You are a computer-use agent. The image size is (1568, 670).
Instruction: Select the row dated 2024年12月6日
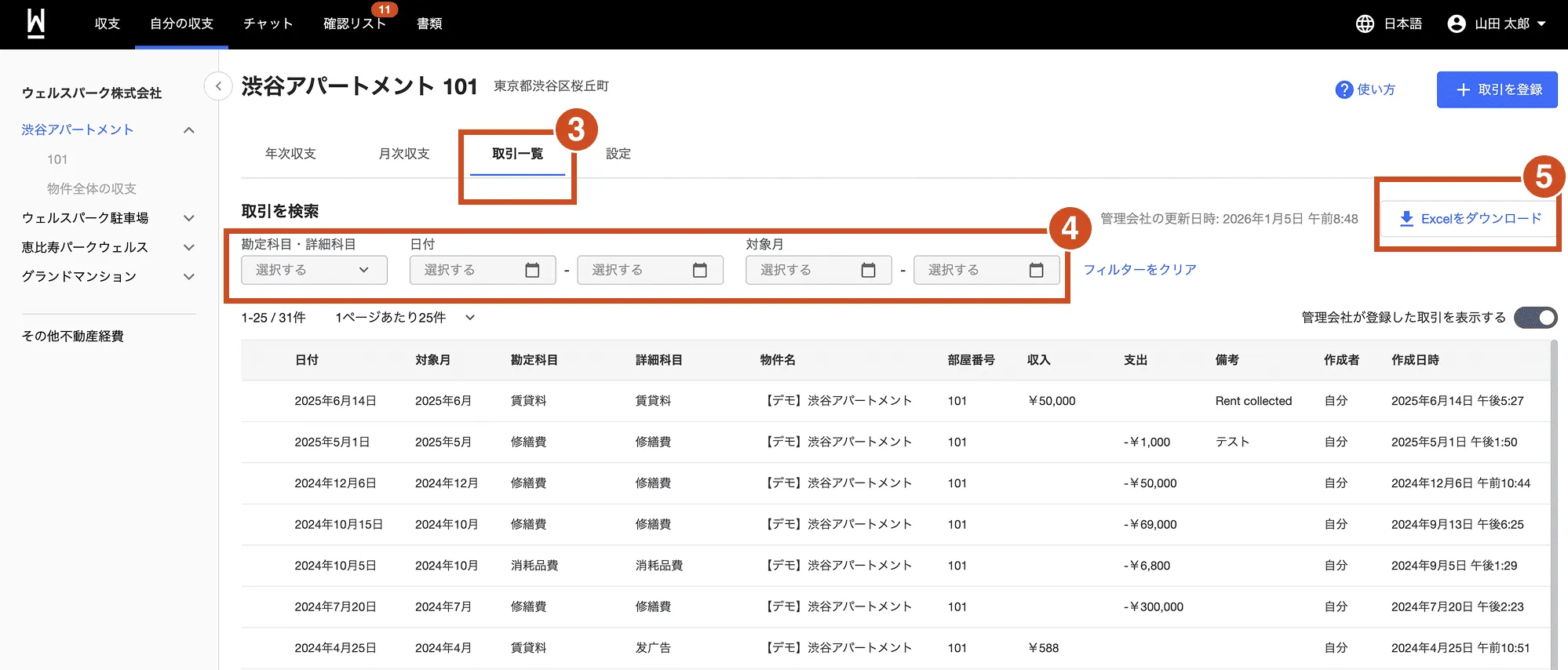[x=895, y=483]
